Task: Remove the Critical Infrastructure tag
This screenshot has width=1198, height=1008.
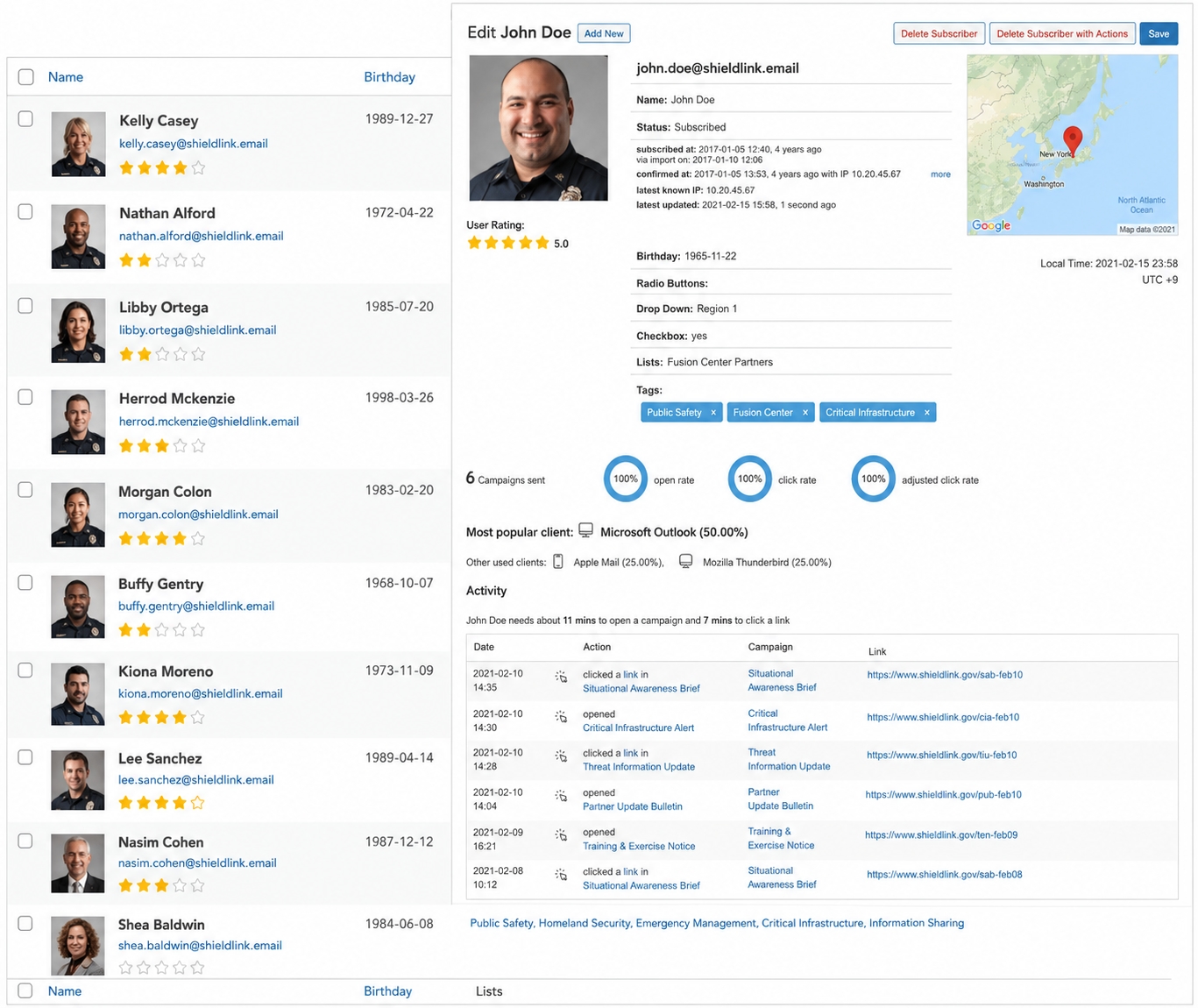Action: click(x=926, y=413)
